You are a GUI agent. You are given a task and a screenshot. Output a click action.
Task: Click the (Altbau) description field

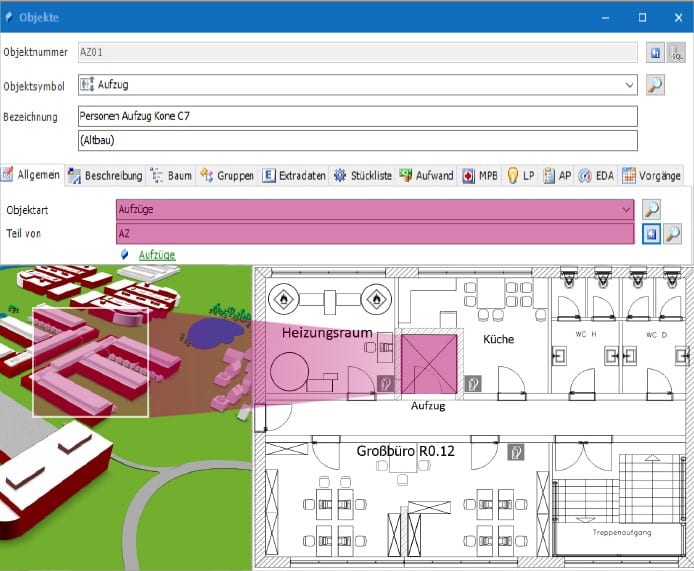356,140
